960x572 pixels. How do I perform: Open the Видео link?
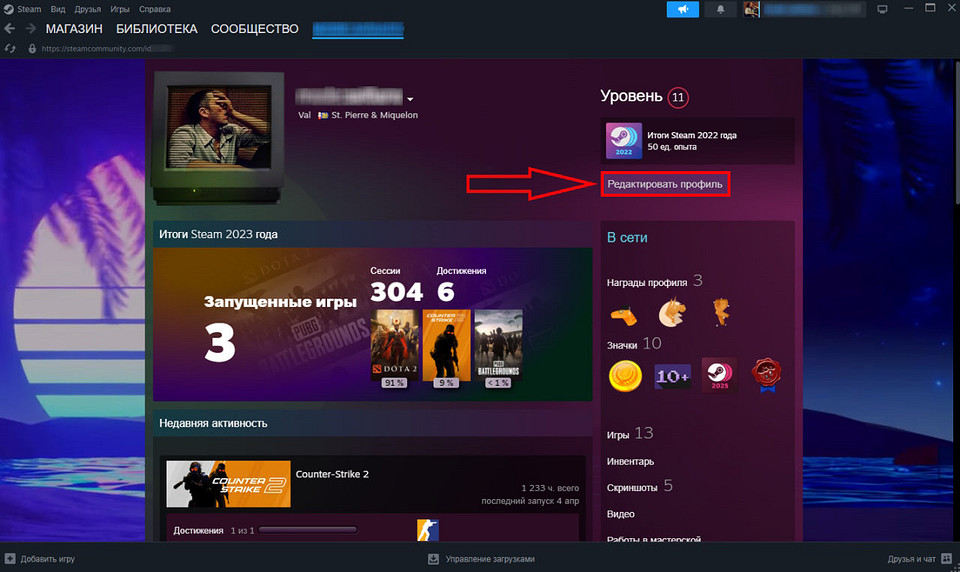tap(620, 514)
